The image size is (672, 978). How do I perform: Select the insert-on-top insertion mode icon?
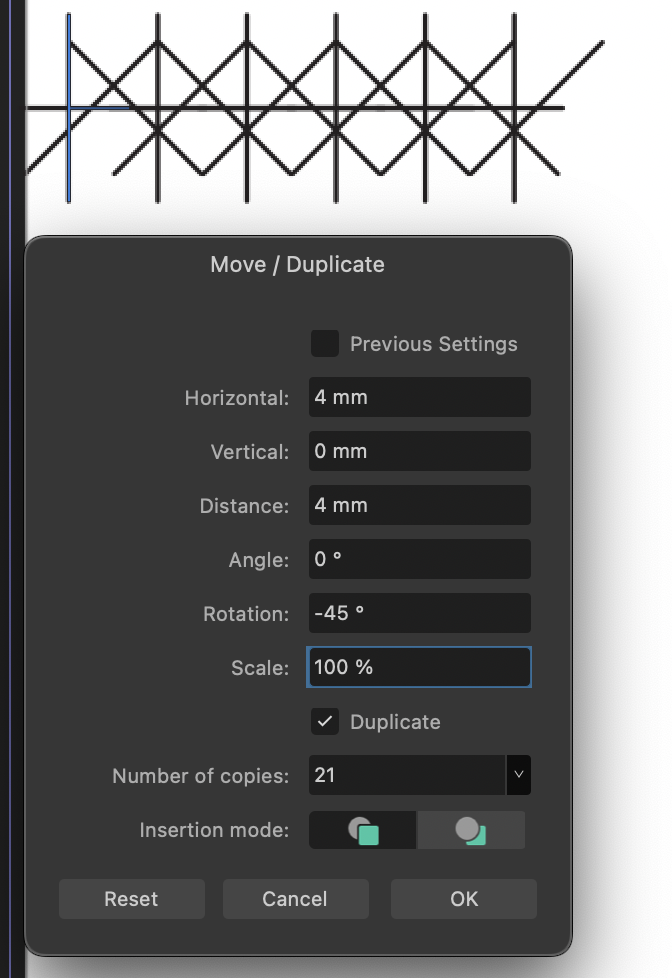click(363, 829)
